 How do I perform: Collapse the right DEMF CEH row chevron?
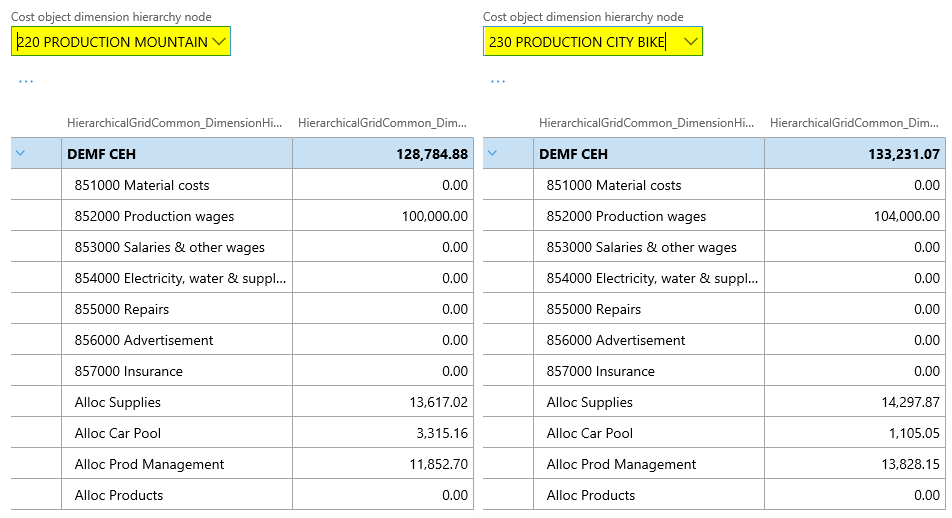pyautogui.click(x=494, y=154)
